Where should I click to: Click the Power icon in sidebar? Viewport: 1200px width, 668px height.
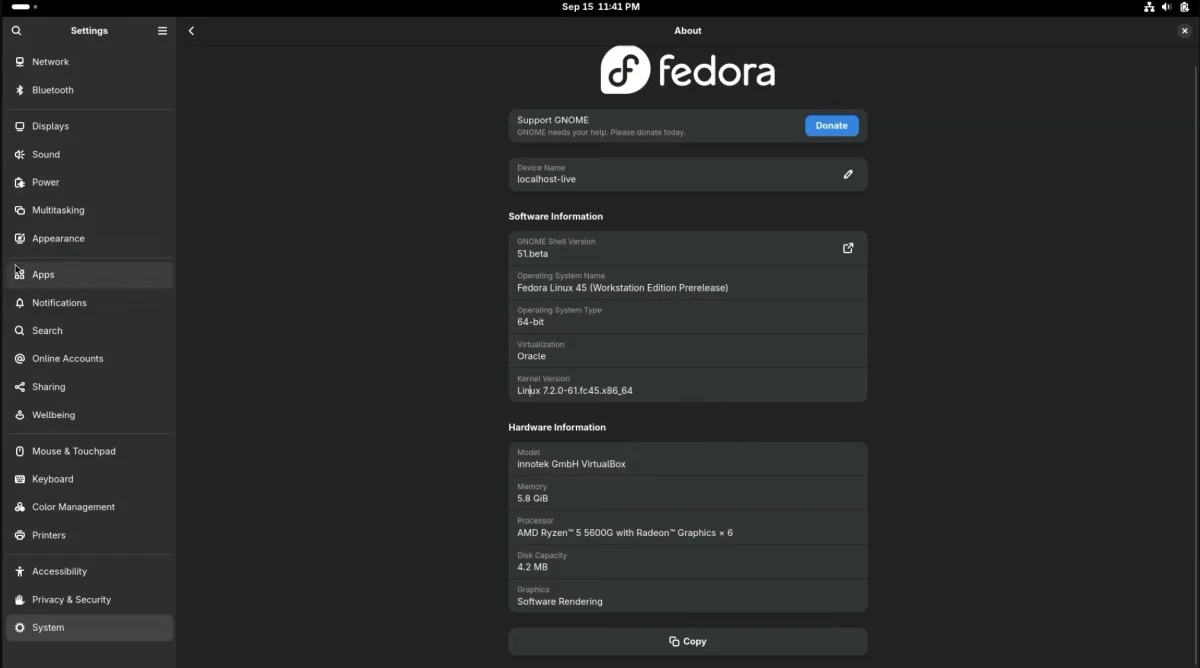click(20, 182)
